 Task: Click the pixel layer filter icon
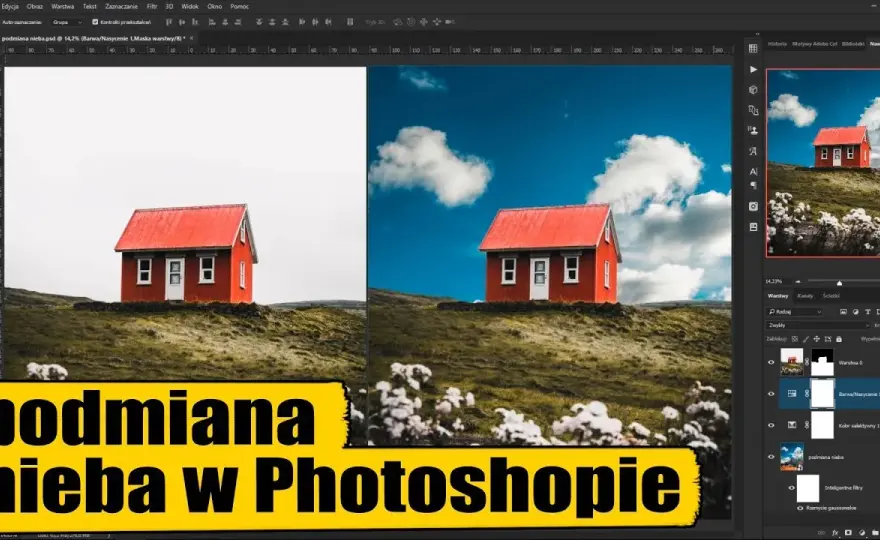click(x=843, y=312)
